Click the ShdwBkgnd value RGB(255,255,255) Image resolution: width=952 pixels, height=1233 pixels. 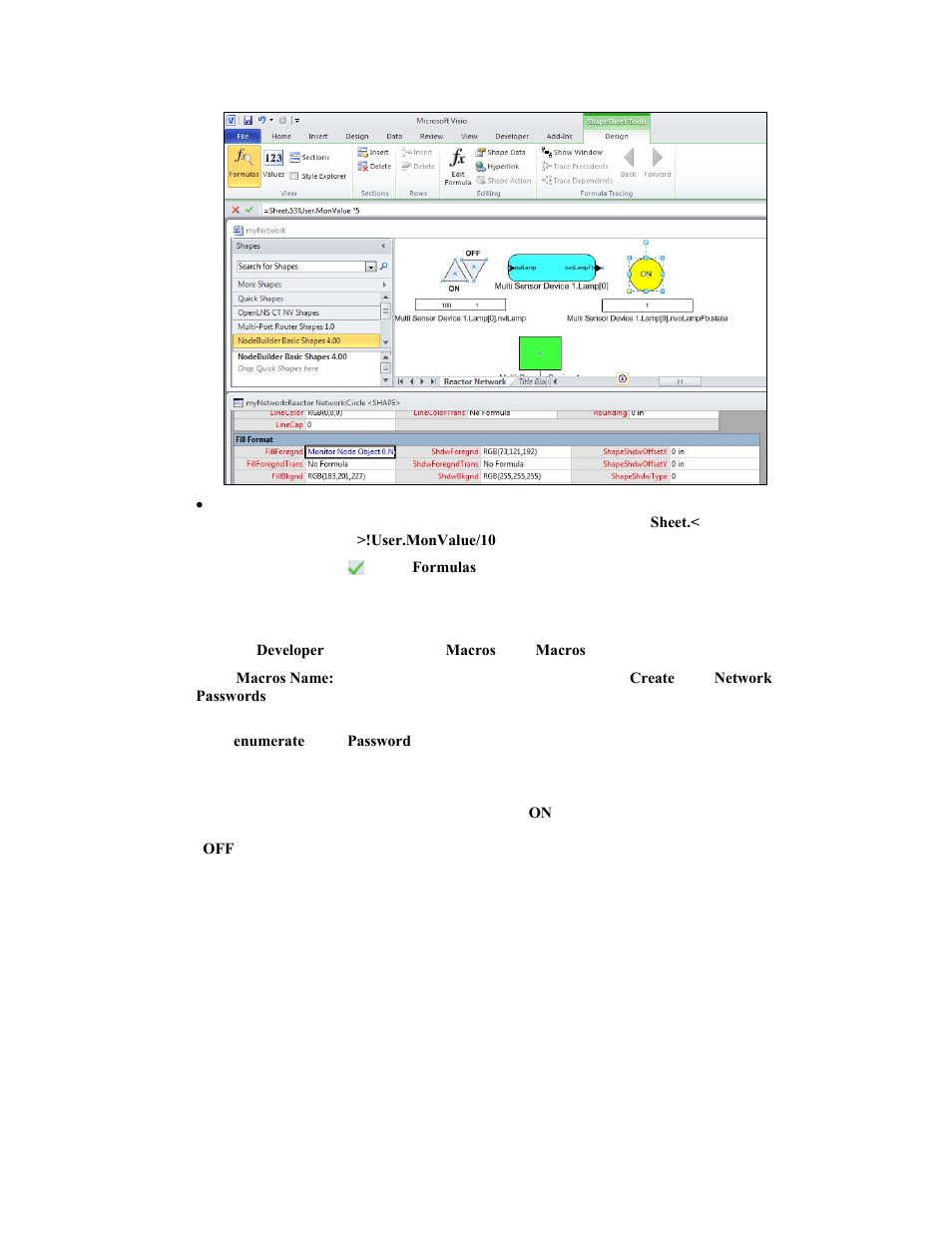coord(512,476)
